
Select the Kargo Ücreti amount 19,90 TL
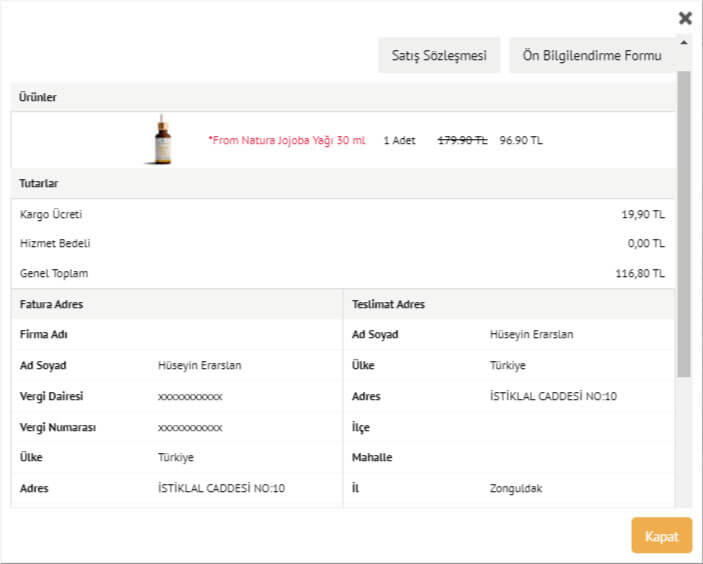(x=643, y=214)
